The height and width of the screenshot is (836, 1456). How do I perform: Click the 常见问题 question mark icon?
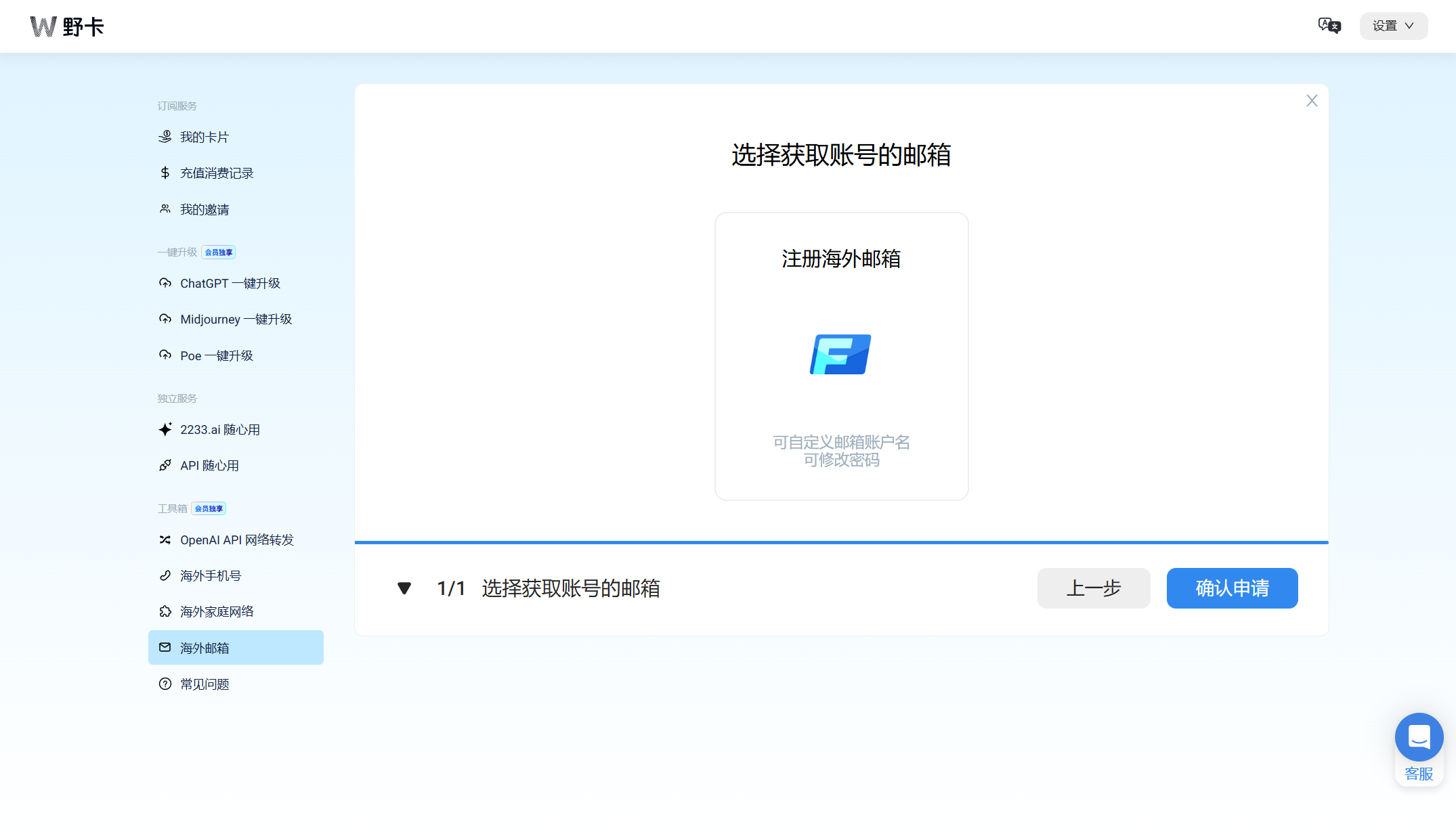(x=165, y=684)
